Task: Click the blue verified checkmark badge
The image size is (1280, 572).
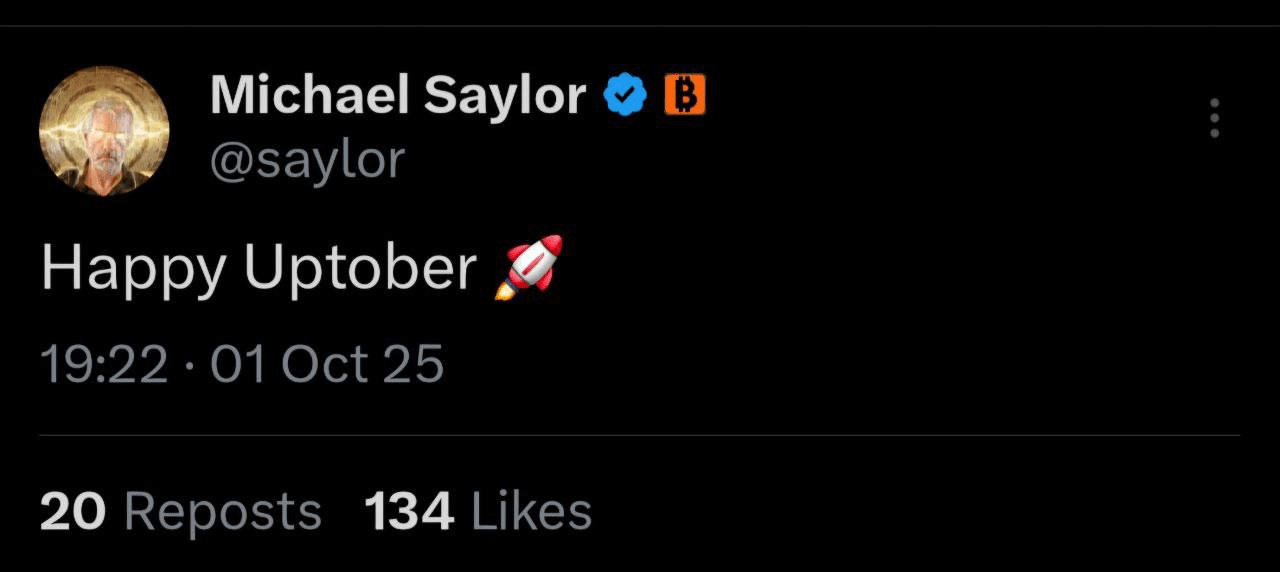Action: click(625, 96)
